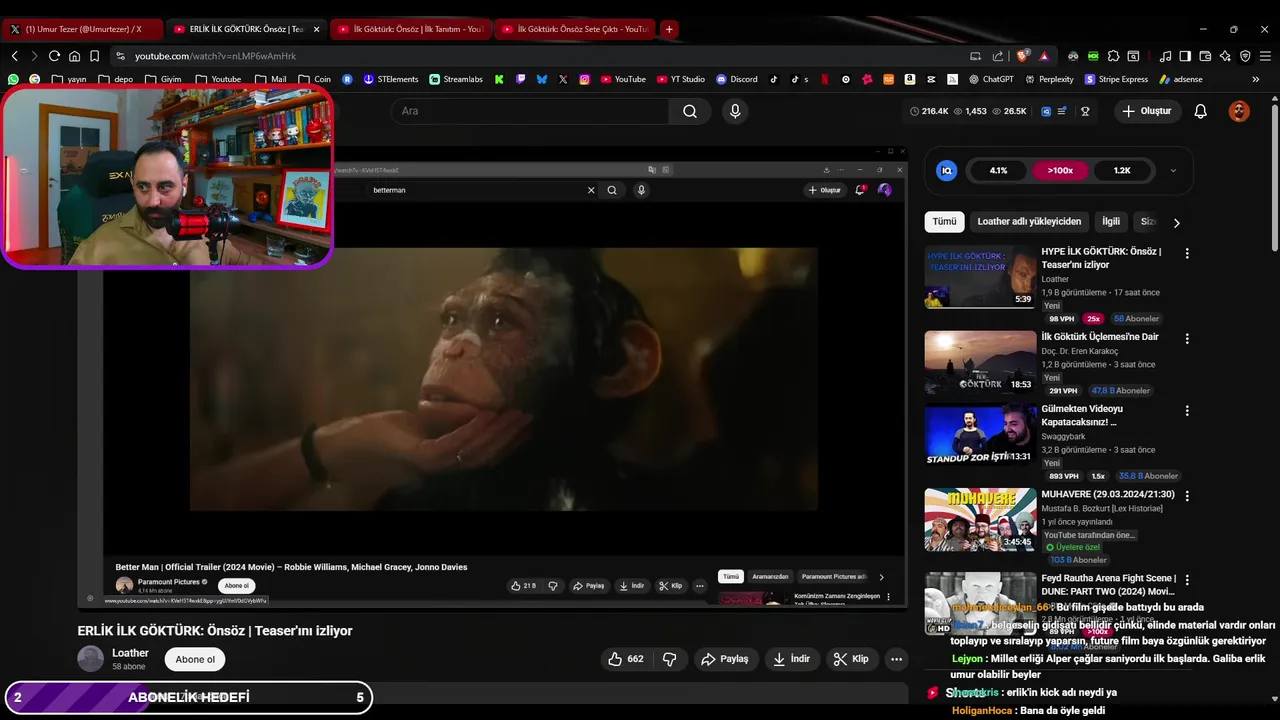Open YouTube notifications bell

(1200, 111)
